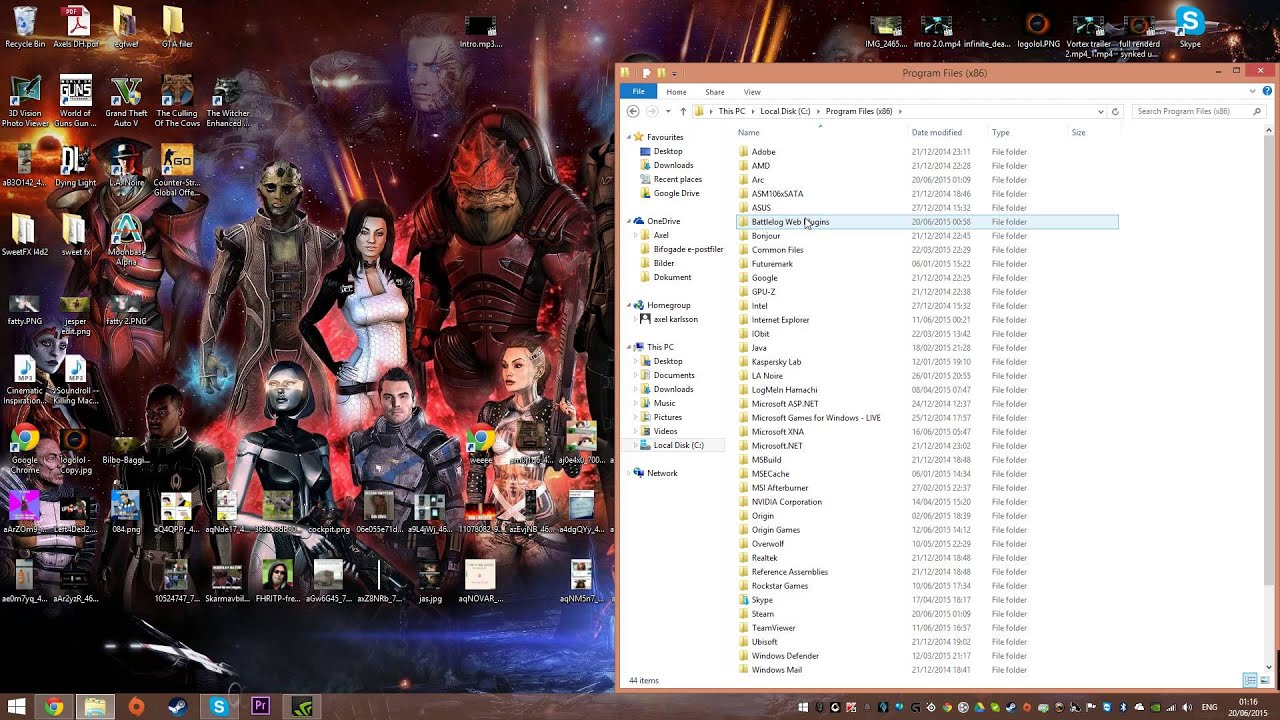
Task: Launch Dying Light desktop shortcut
Action: coord(76,167)
